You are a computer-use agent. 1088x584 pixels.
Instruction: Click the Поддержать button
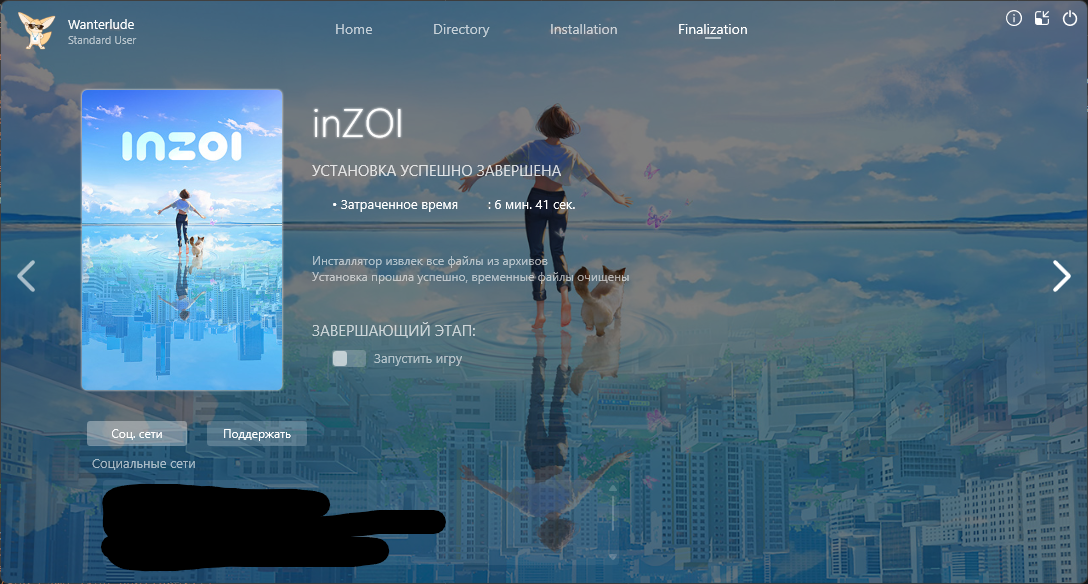pos(257,433)
